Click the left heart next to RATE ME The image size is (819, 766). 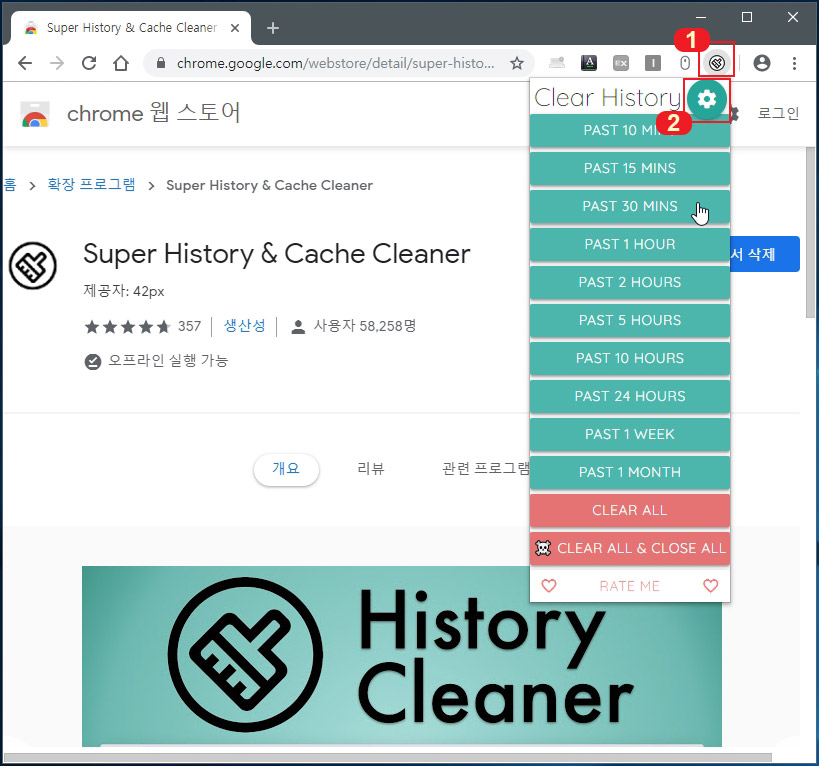pyautogui.click(x=548, y=586)
